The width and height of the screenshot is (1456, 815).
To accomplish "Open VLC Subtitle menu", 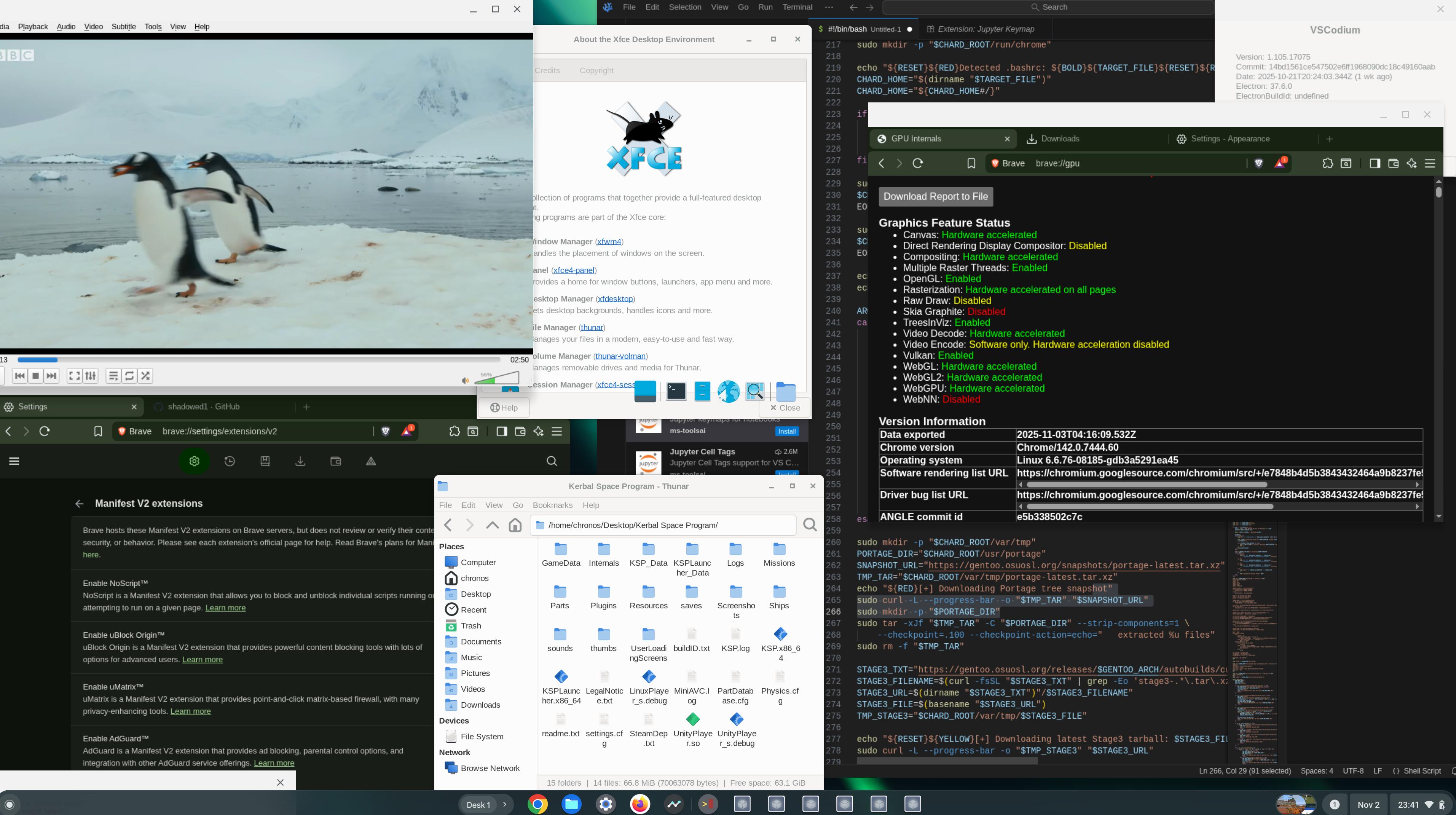I will tap(123, 27).
